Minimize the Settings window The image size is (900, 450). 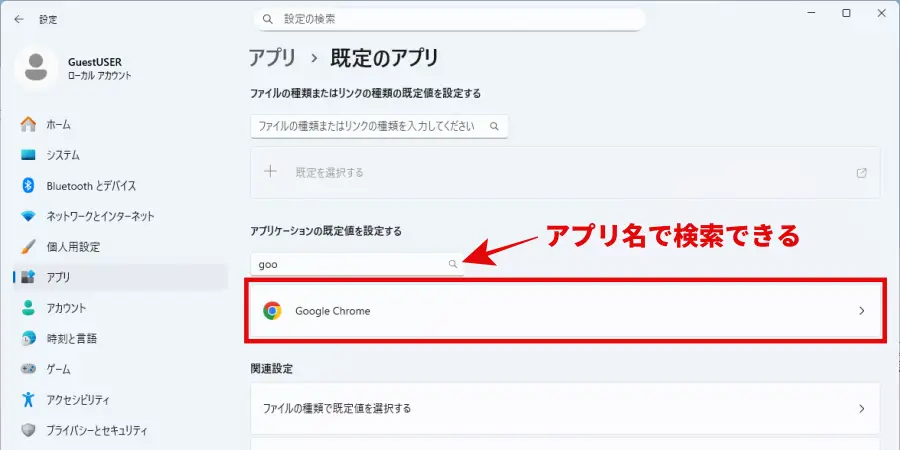pos(810,13)
